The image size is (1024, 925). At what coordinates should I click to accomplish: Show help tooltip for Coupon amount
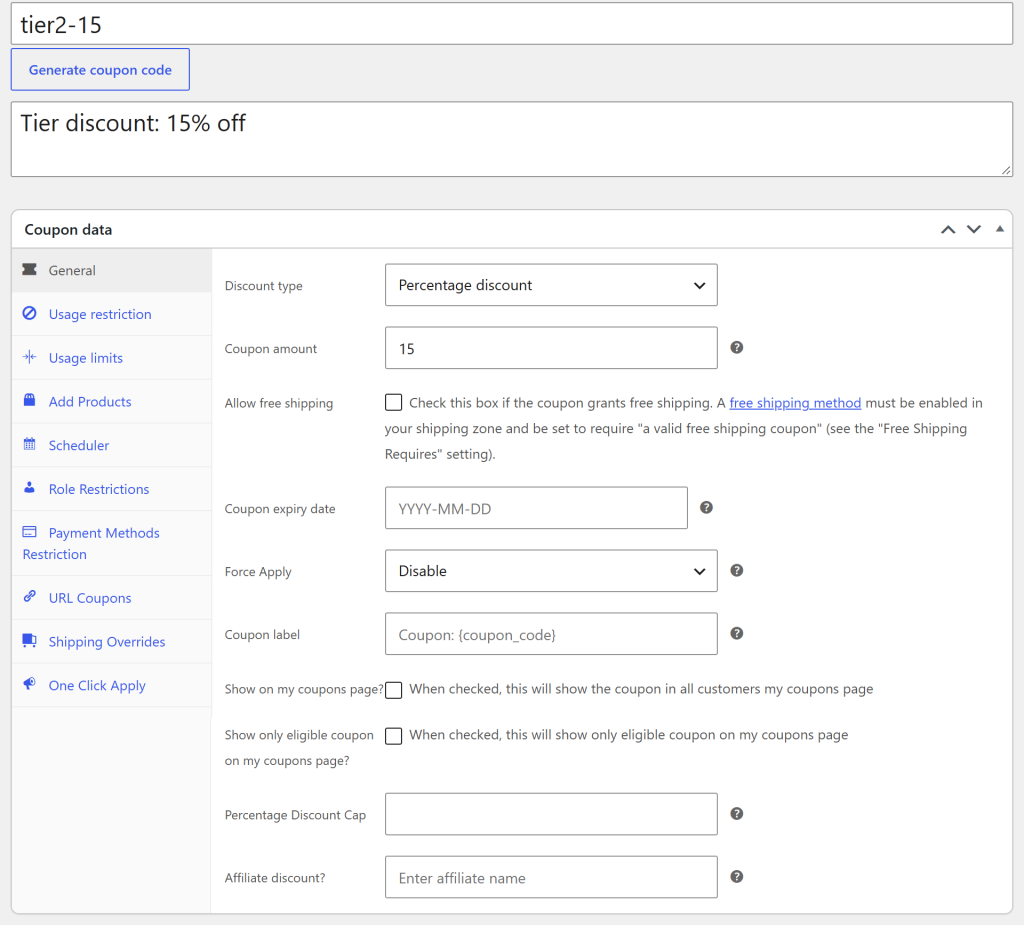click(737, 348)
